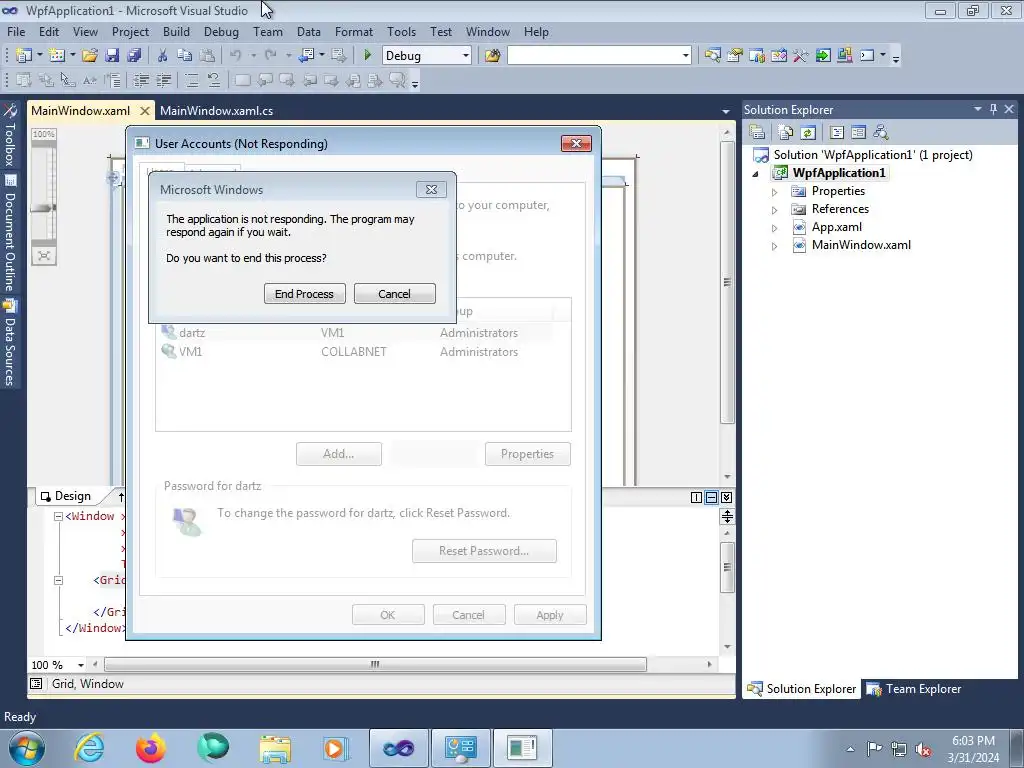Toggle the horizontal split view button

[711, 498]
